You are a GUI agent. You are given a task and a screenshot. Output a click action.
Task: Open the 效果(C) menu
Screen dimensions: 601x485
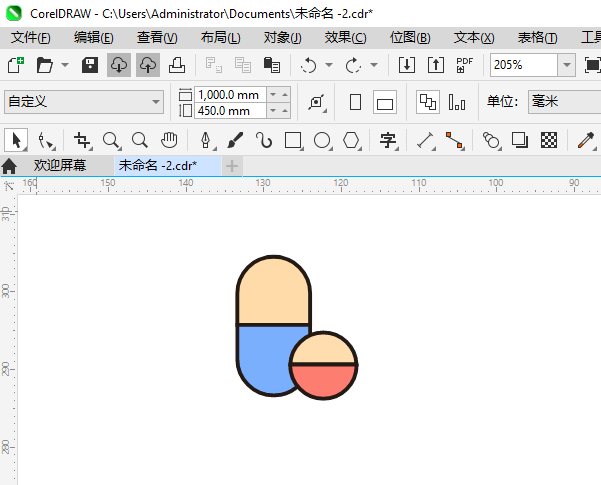345,37
